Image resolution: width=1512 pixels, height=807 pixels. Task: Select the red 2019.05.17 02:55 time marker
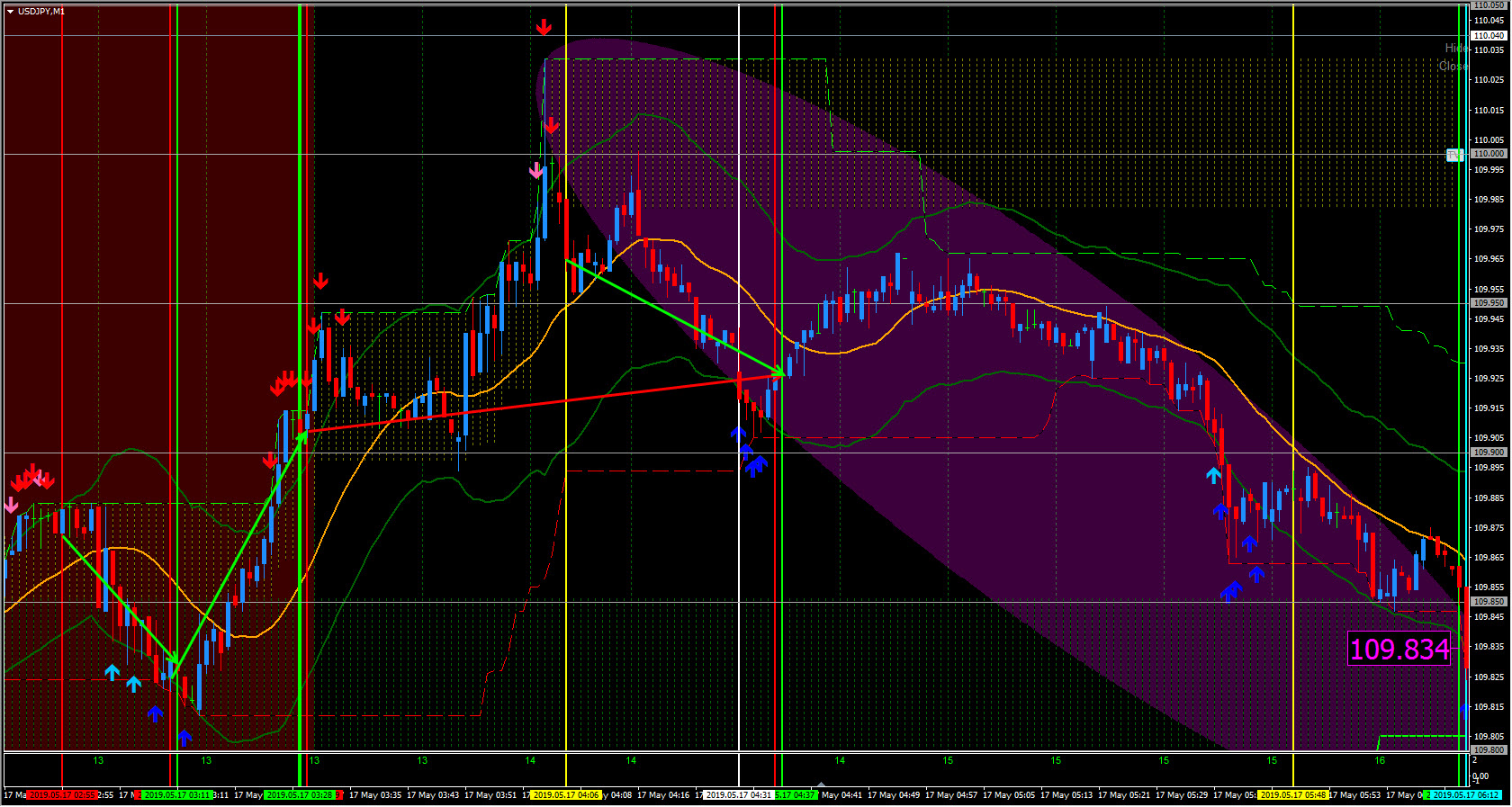pos(61,795)
